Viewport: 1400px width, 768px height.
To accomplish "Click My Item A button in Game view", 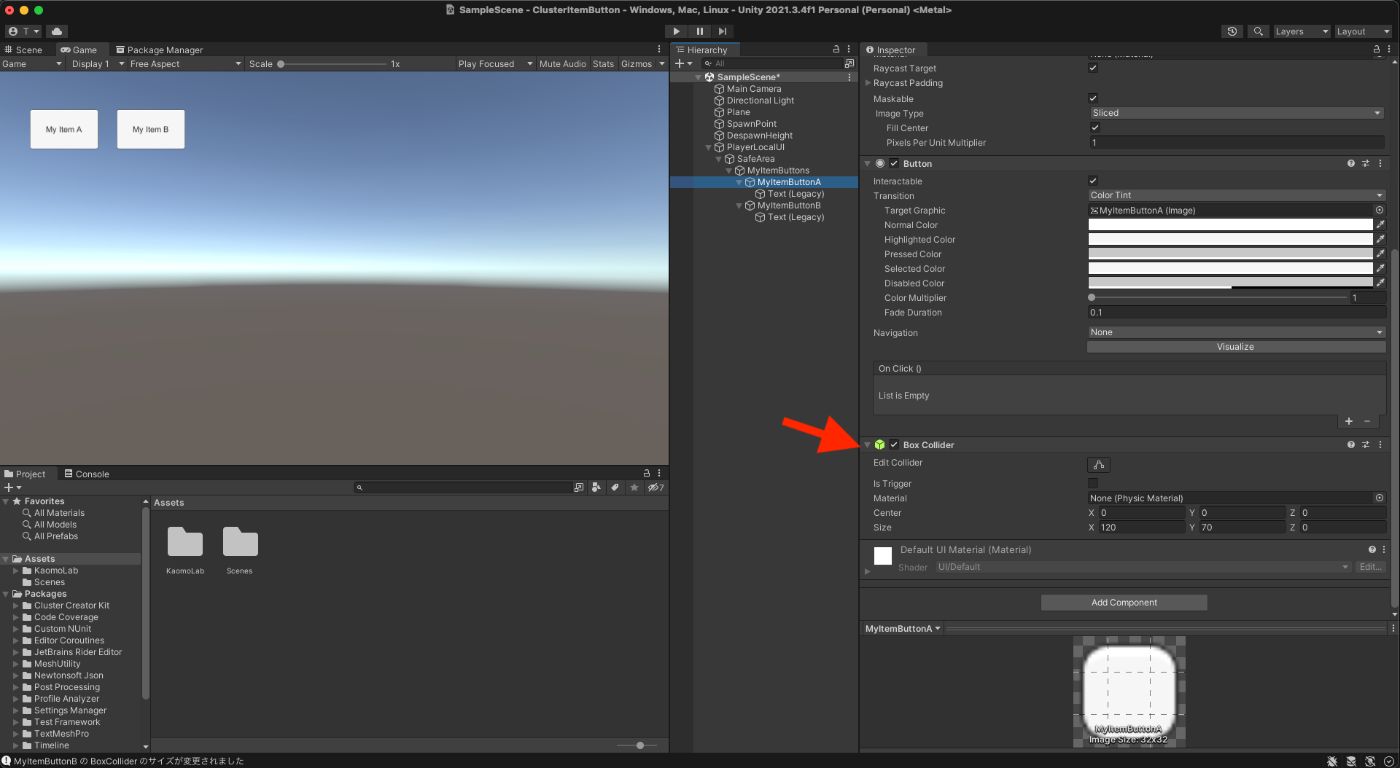I will click(x=64, y=129).
